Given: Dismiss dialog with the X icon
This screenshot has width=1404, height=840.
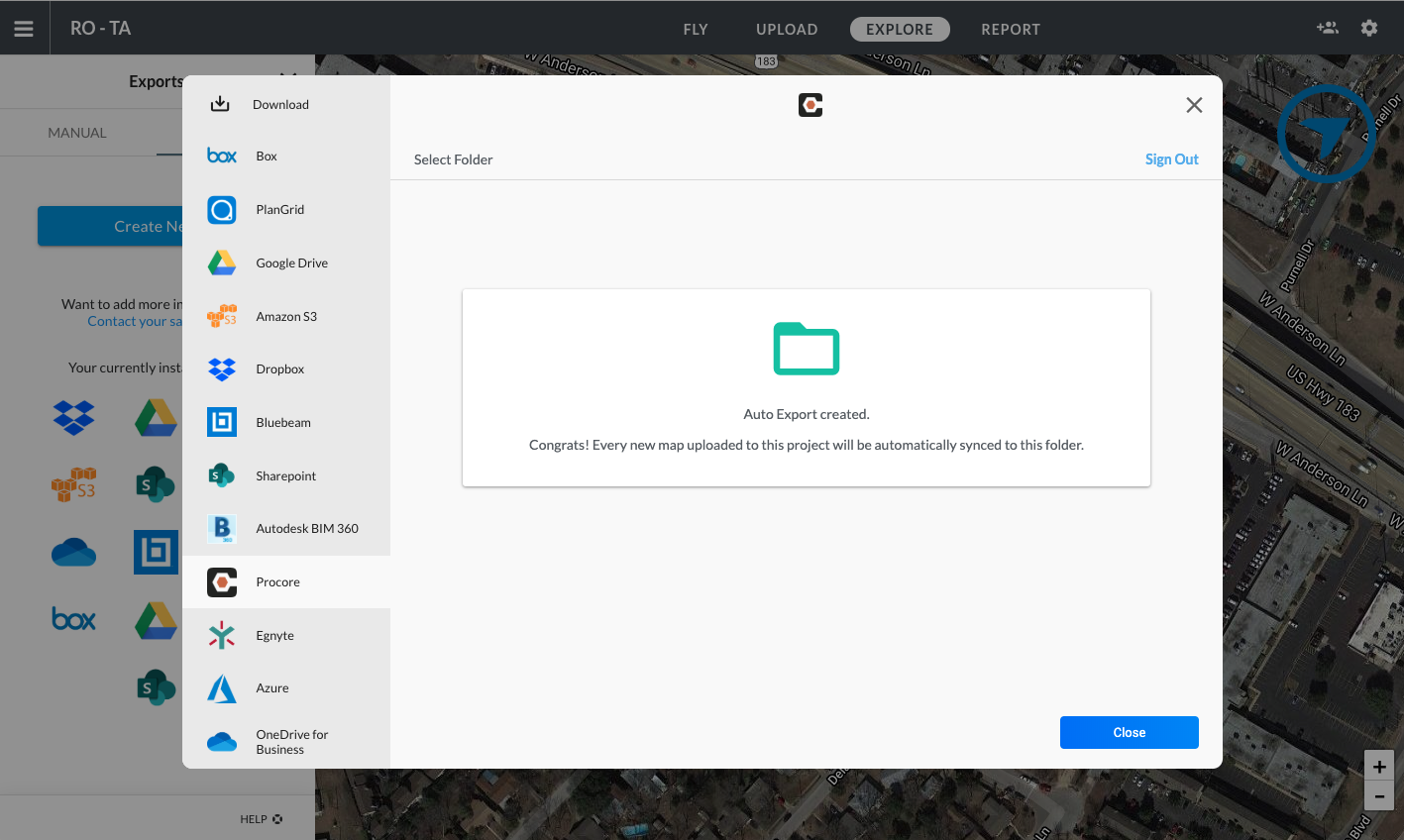Looking at the screenshot, I should pos(1194,105).
